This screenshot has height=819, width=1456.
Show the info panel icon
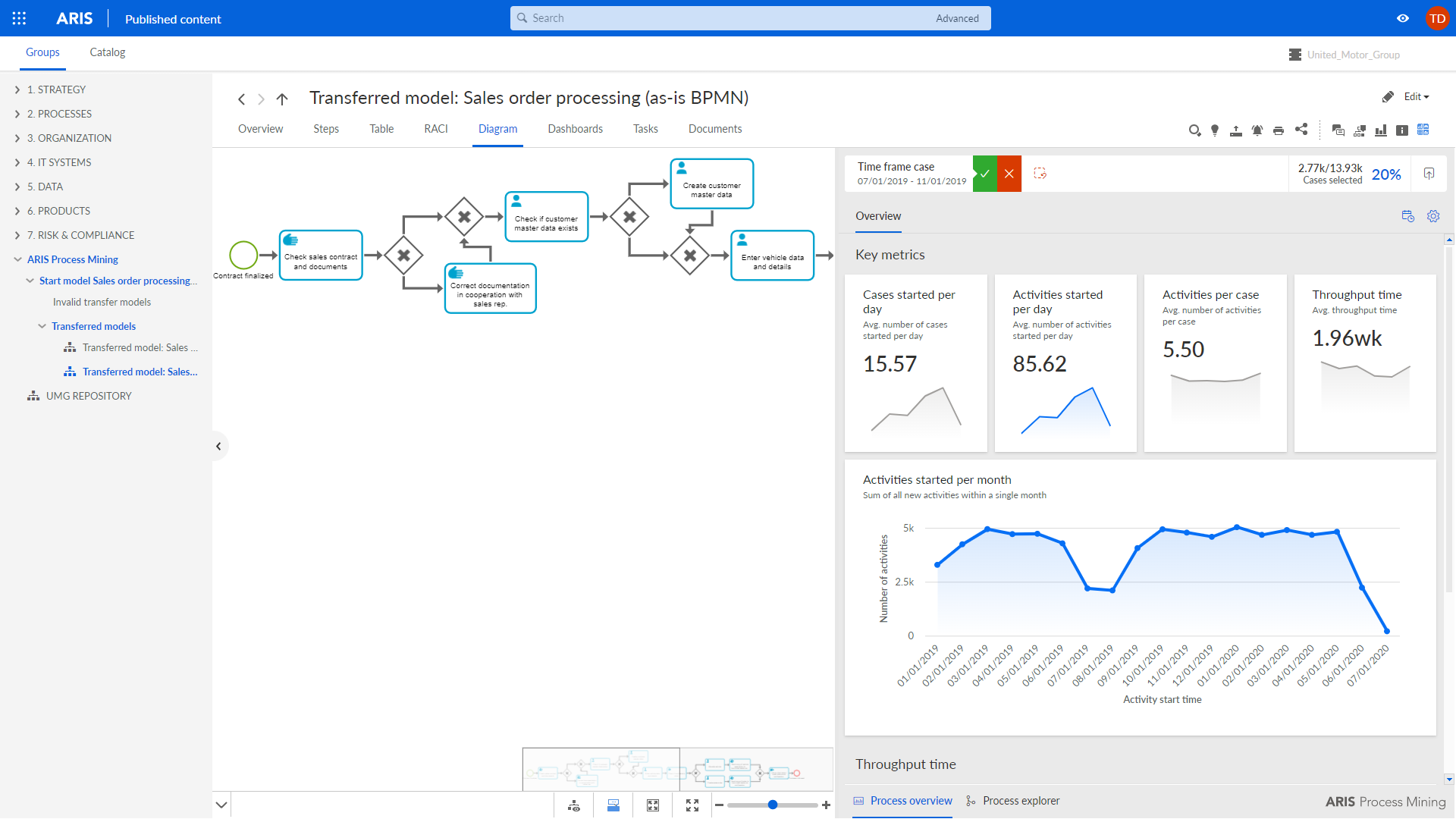click(1402, 130)
